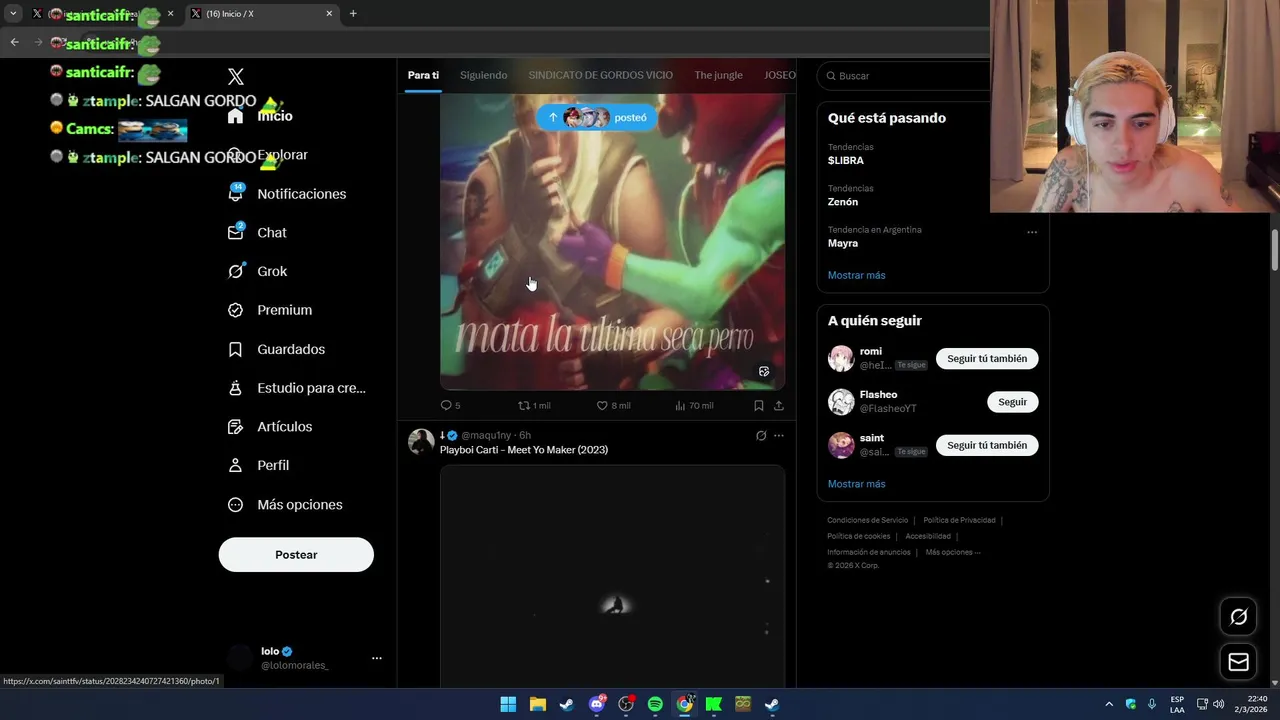Reply to the post with 5 comments
Image resolution: width=1280 pixels, height=720 pixels.
[x=450, y=405]
